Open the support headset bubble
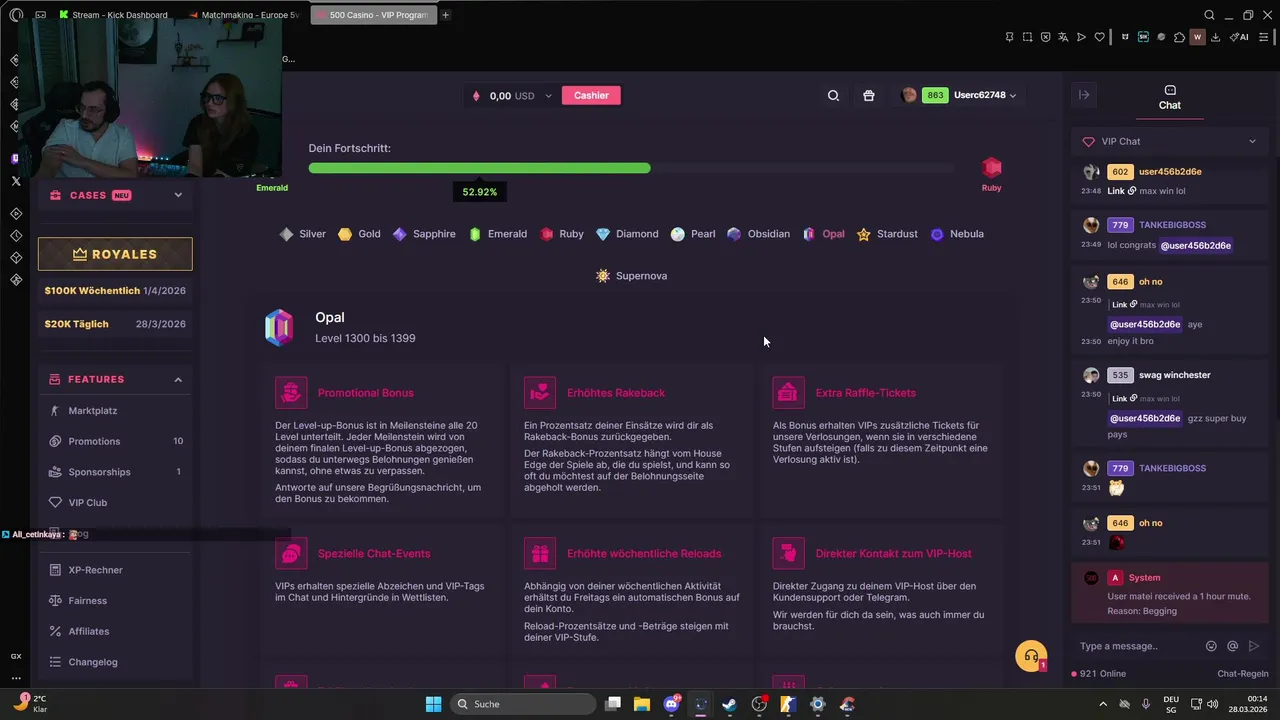The height and width of the screenshot is (720, 1280). [x=1031, y=657]
